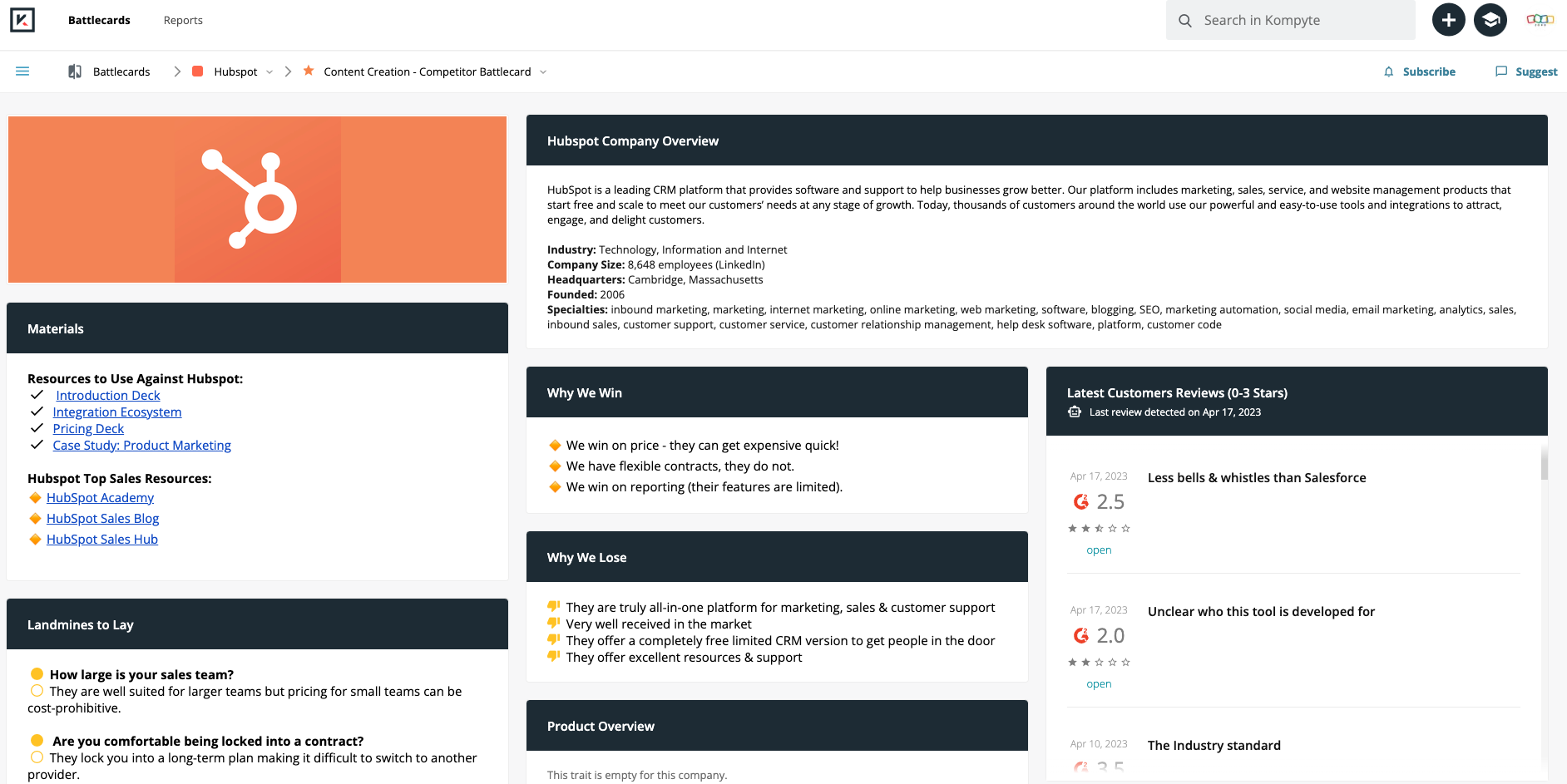The width and height of the screenshot is (1567, 784).
Task: Click the Why We Lose header
Action: [x=777, y=557]
